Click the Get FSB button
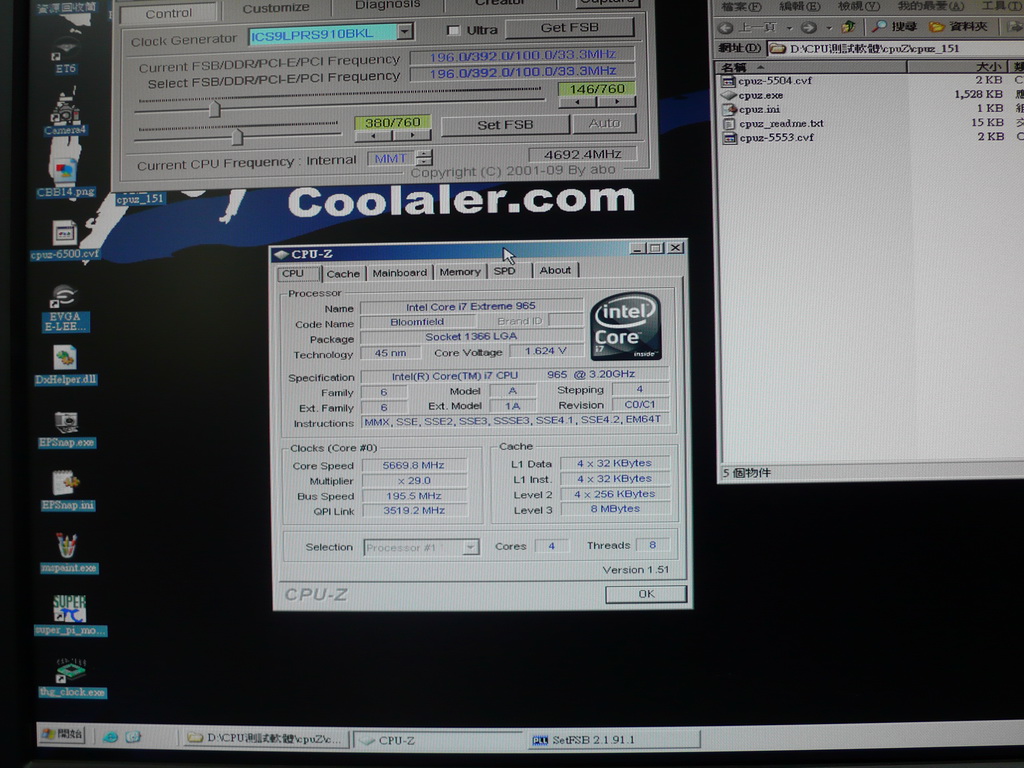 pyautogui.click(x=569, y=27)
